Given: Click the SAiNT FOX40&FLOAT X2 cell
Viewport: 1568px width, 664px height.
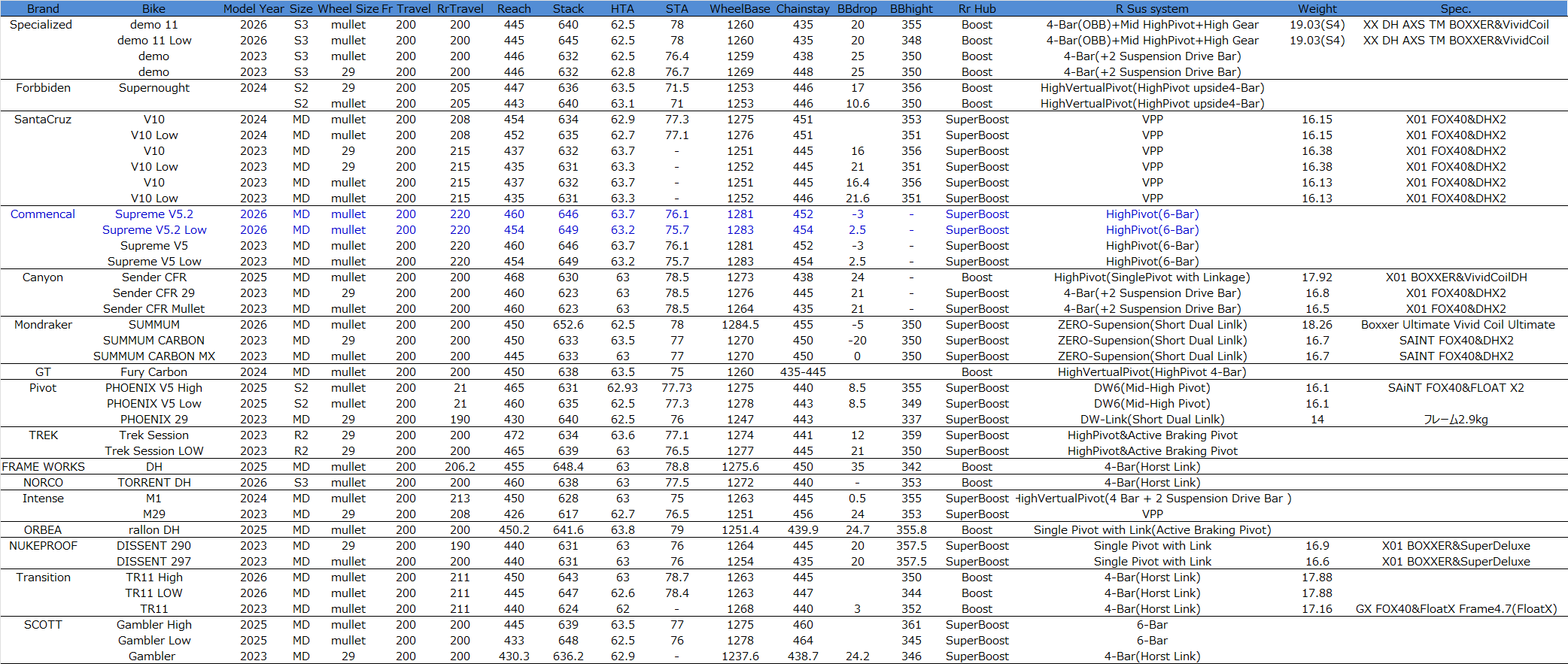Looking at the screenshot, I should (1456, 388).
